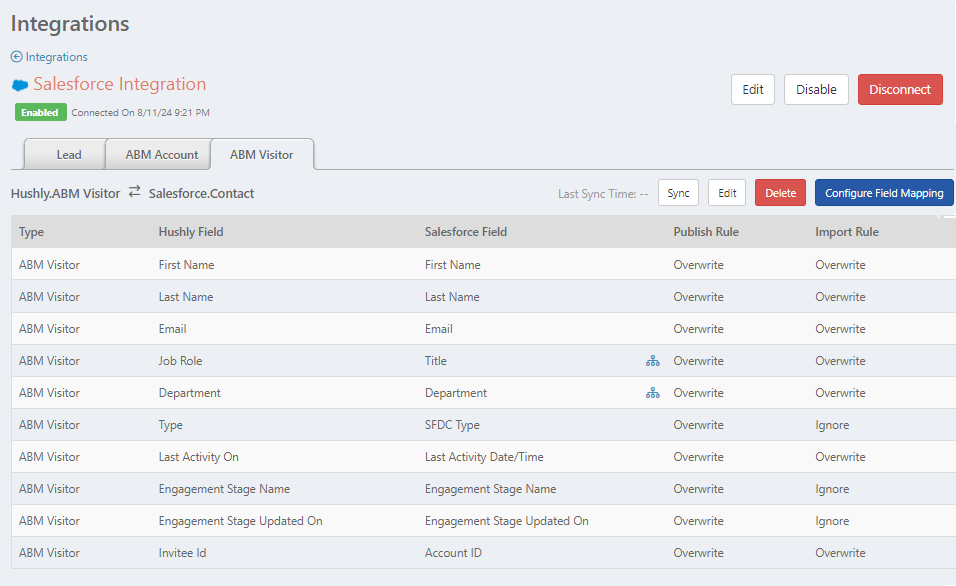Click ABM Visitor type cell in the First Name row
This screenshot has width=956, height=586.
coord(49,265)
